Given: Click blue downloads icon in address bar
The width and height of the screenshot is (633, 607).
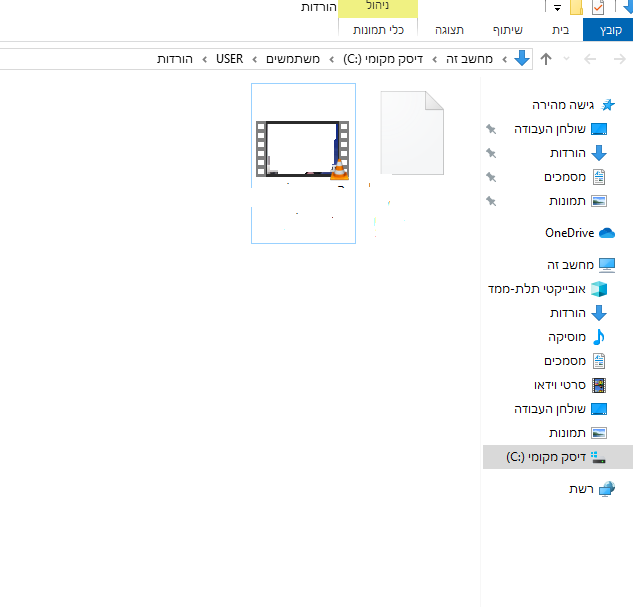Looking at the screenshot, I should pos(522,59).
